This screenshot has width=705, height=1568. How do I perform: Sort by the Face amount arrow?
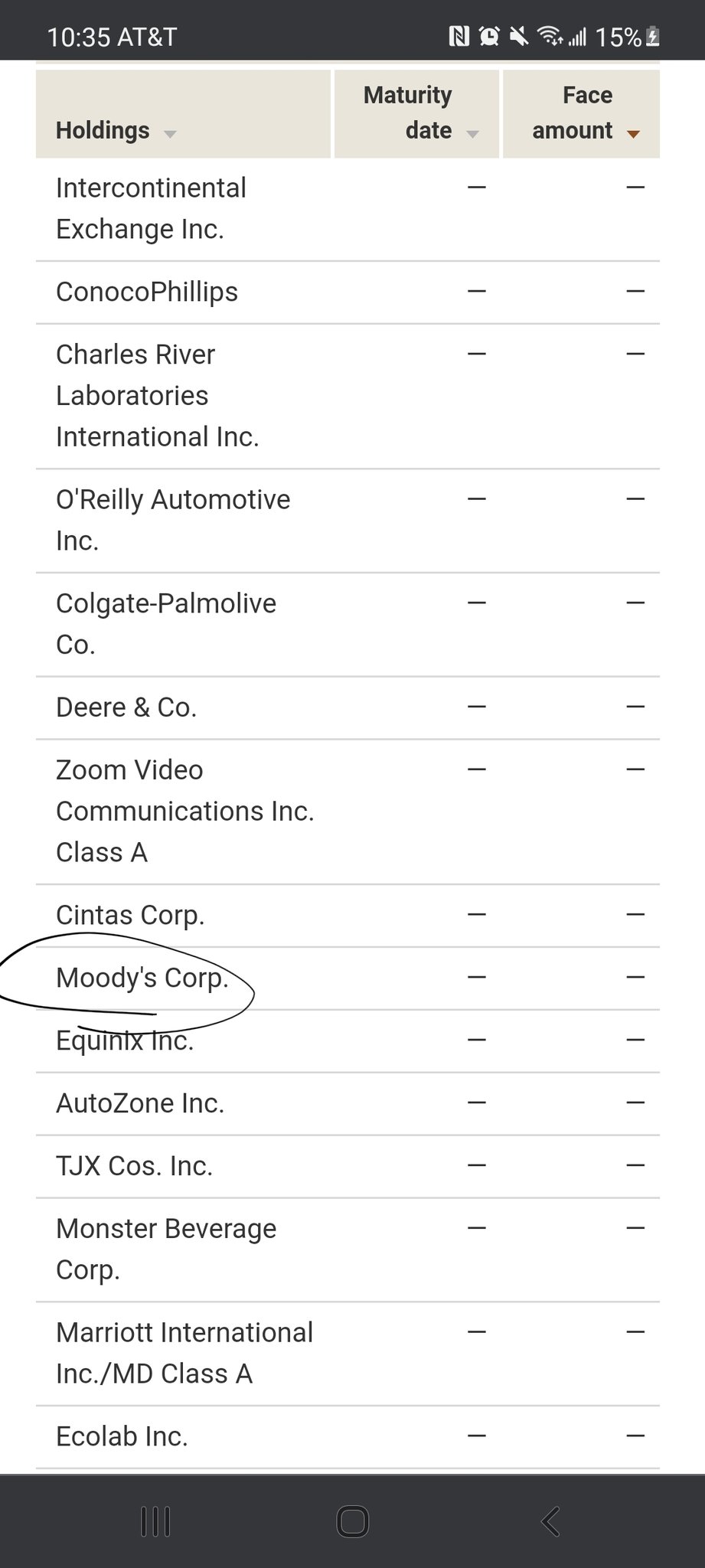633,134
